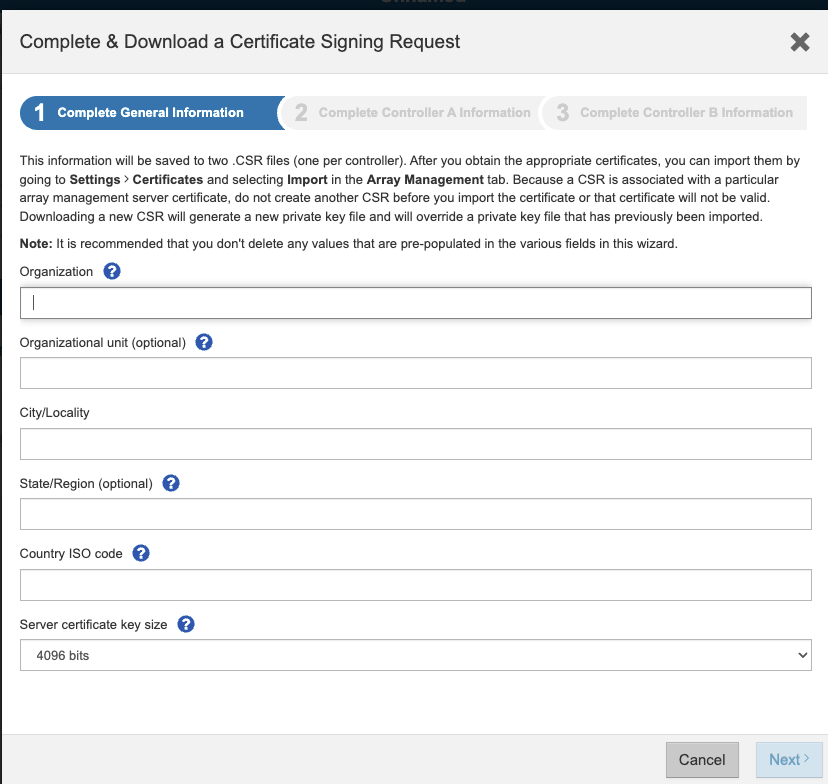
Task: Click the step 3 number badge
Action: [562, 113]
